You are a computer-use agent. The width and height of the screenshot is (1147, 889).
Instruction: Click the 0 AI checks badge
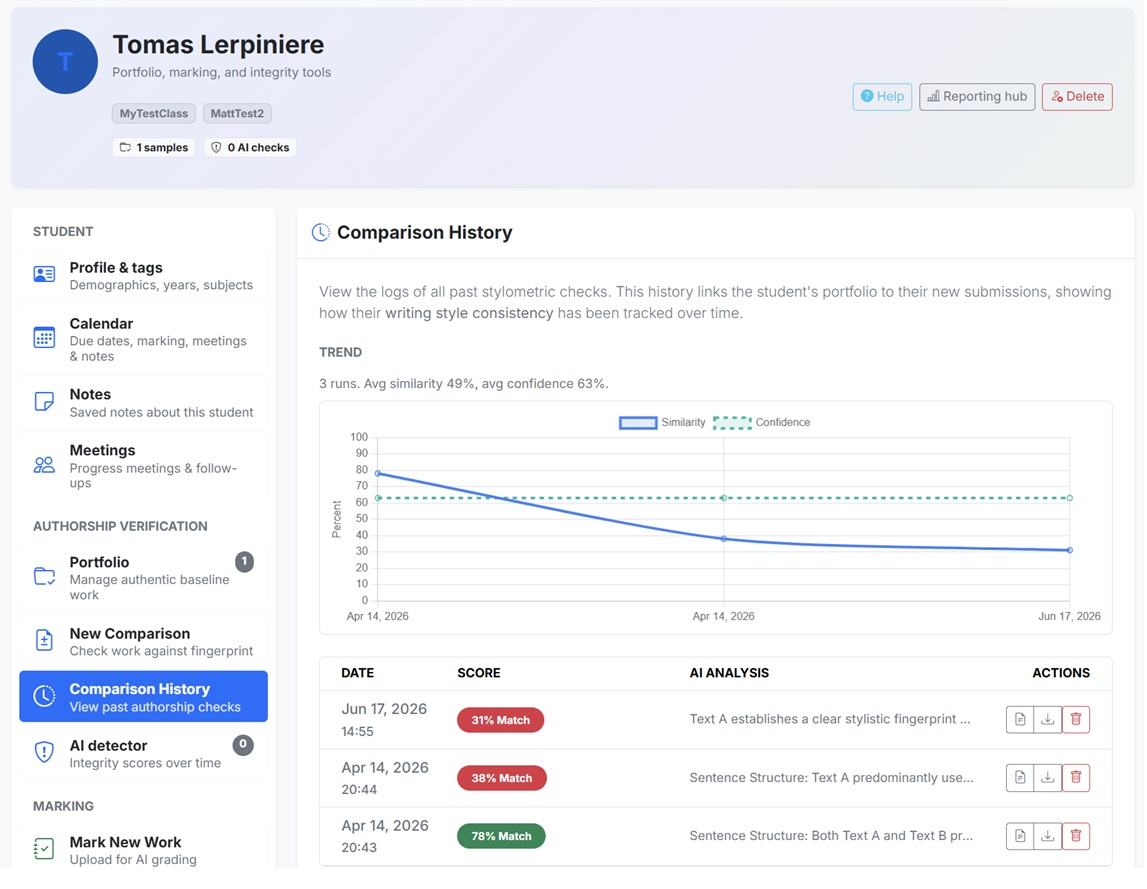(250, 148)
